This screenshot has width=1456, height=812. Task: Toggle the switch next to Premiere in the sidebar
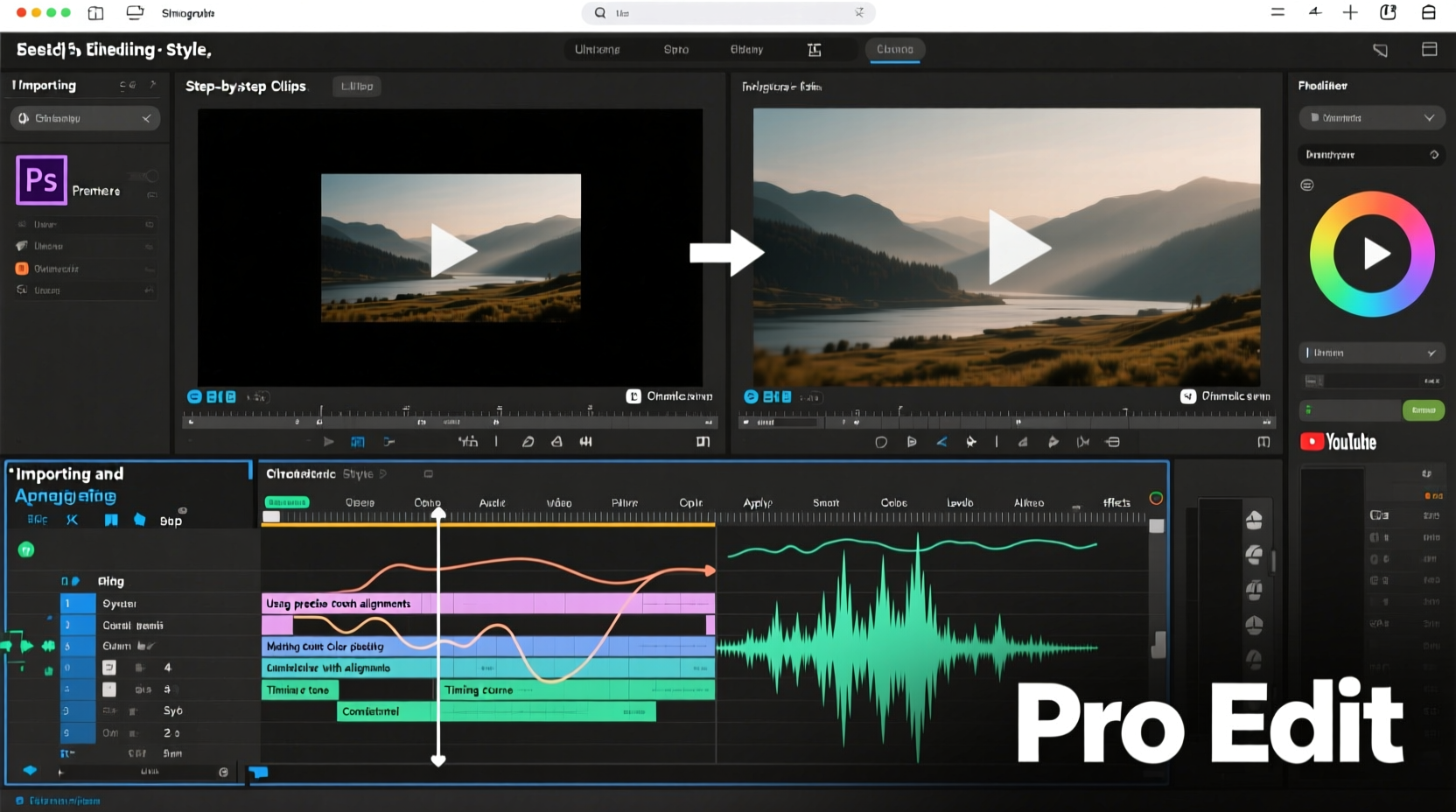[x=145, y=176]
